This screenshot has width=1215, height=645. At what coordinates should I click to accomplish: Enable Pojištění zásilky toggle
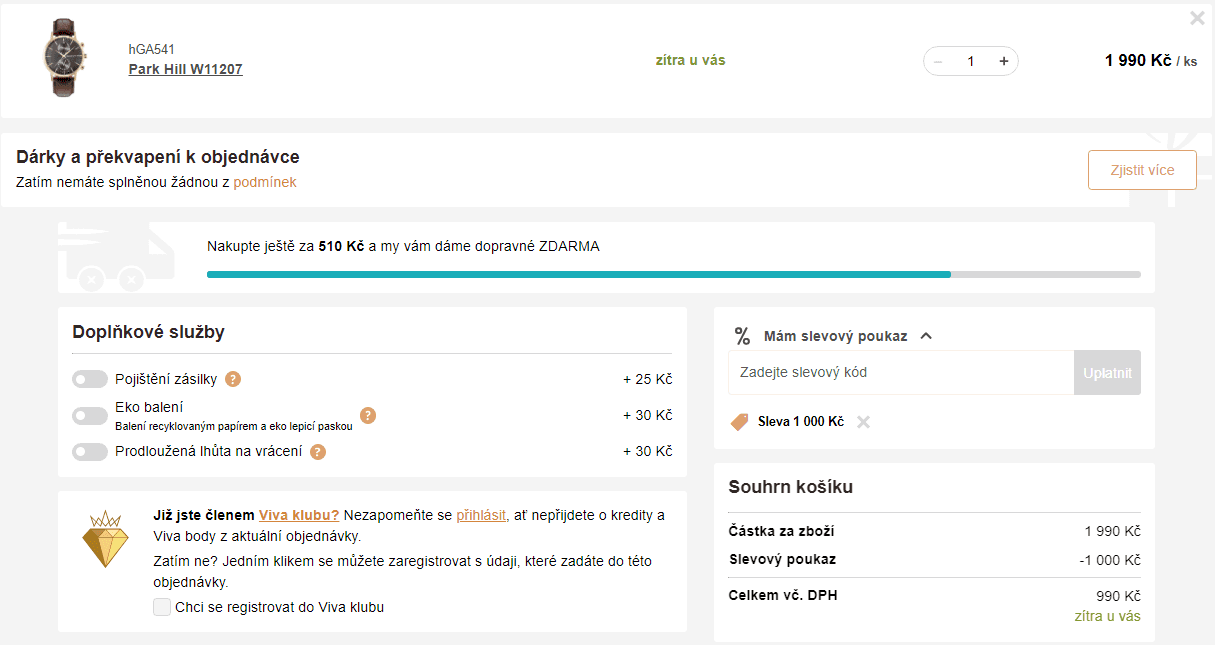point(90,379)
